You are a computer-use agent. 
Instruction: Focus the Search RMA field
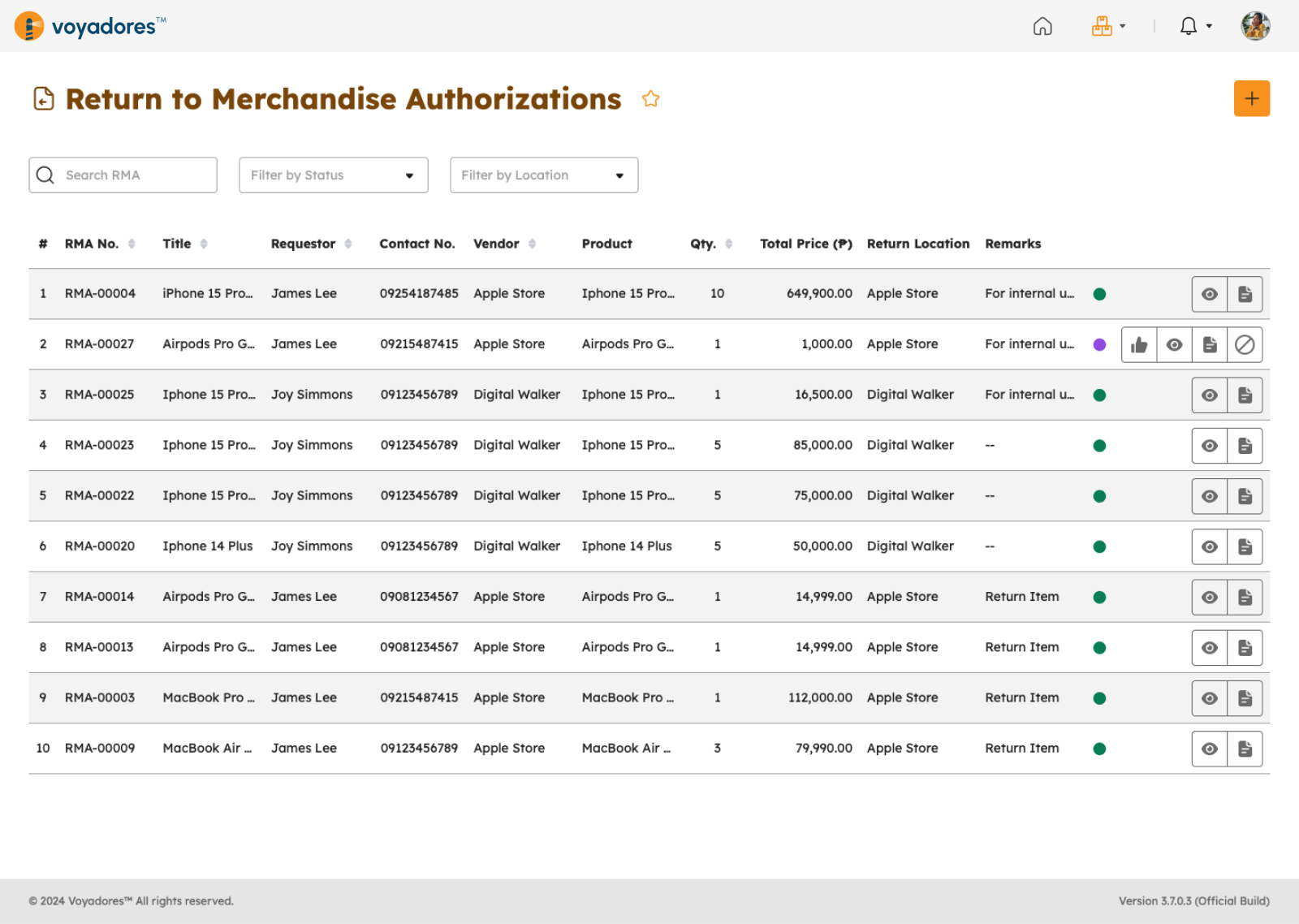[x=123, y=175]
